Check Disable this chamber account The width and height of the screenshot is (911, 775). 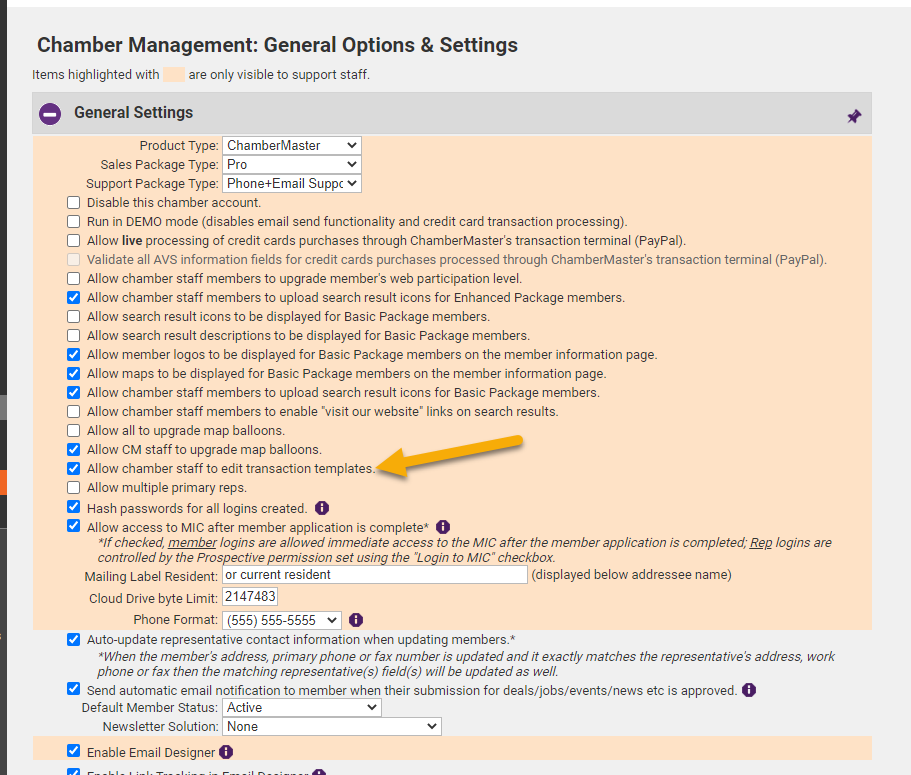coord(73,203)
